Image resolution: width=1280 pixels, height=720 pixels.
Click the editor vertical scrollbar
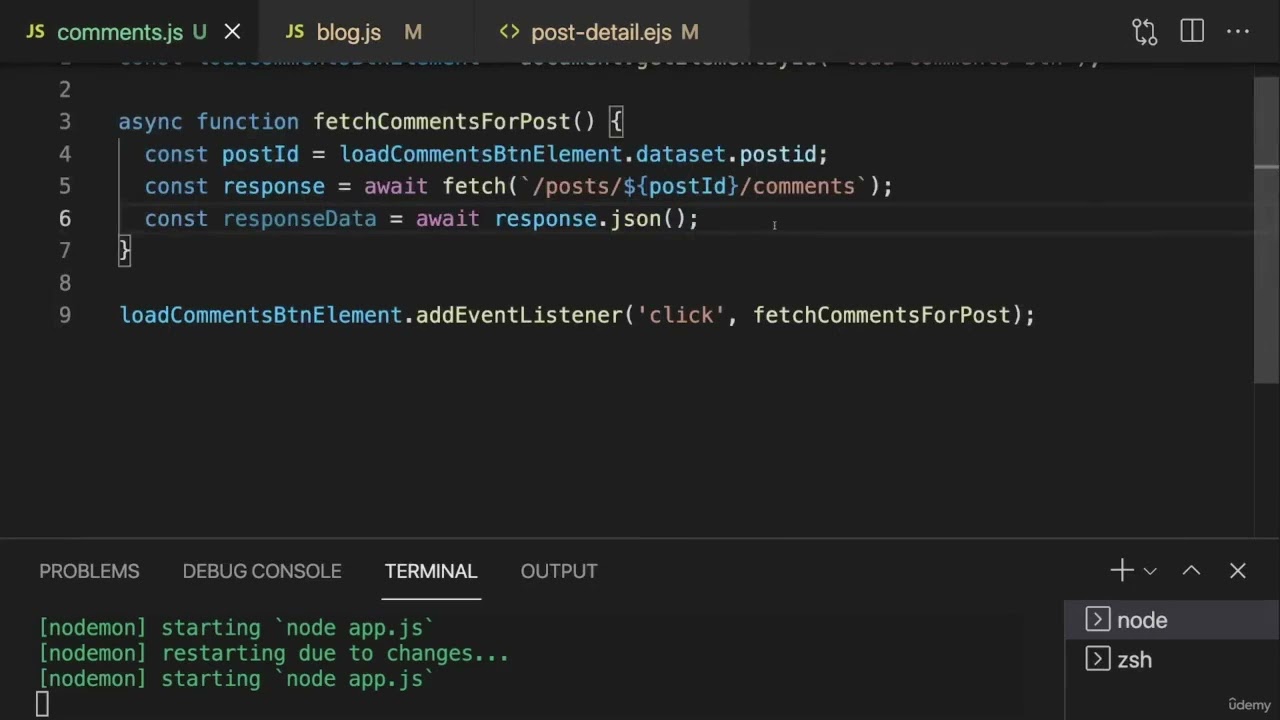pos(1266,230)
